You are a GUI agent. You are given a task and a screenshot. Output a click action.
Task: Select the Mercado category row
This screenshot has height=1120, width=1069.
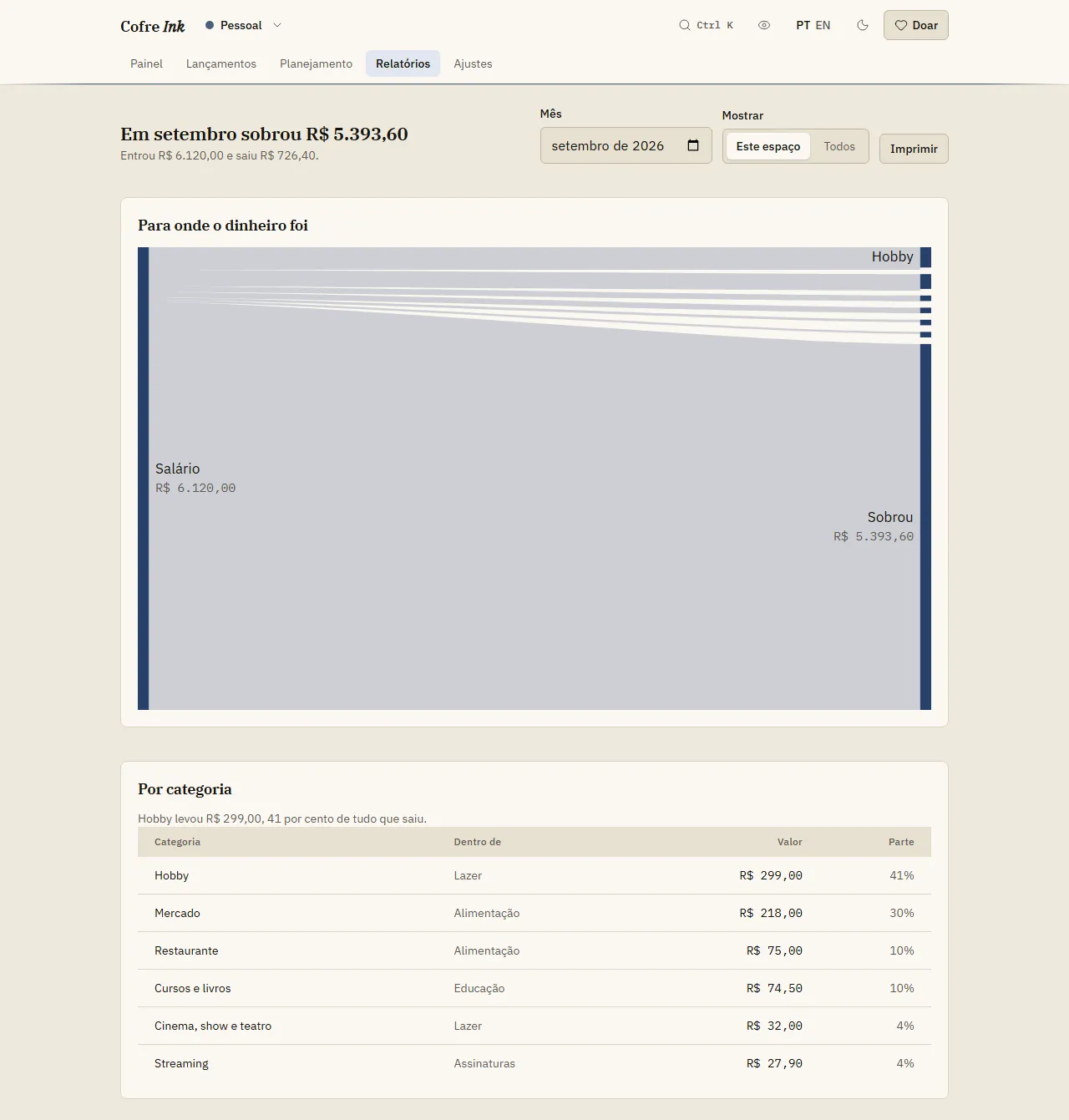(x=534, y=913)
